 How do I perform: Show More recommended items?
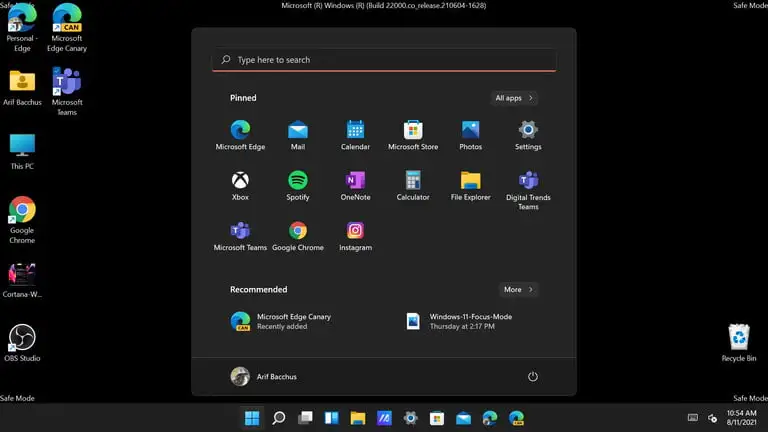click(518, 289)
